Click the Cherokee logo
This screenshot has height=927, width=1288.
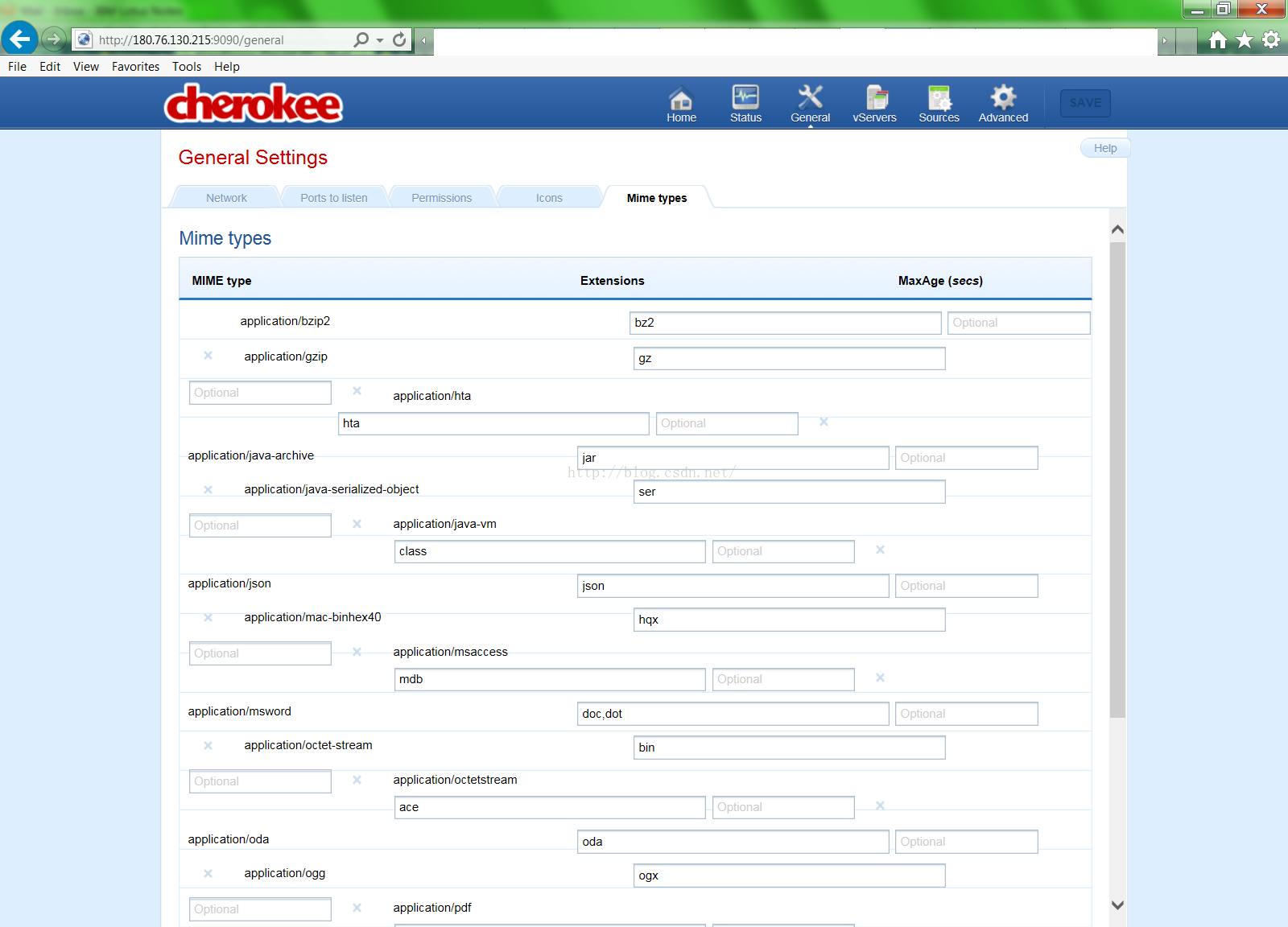254,104
